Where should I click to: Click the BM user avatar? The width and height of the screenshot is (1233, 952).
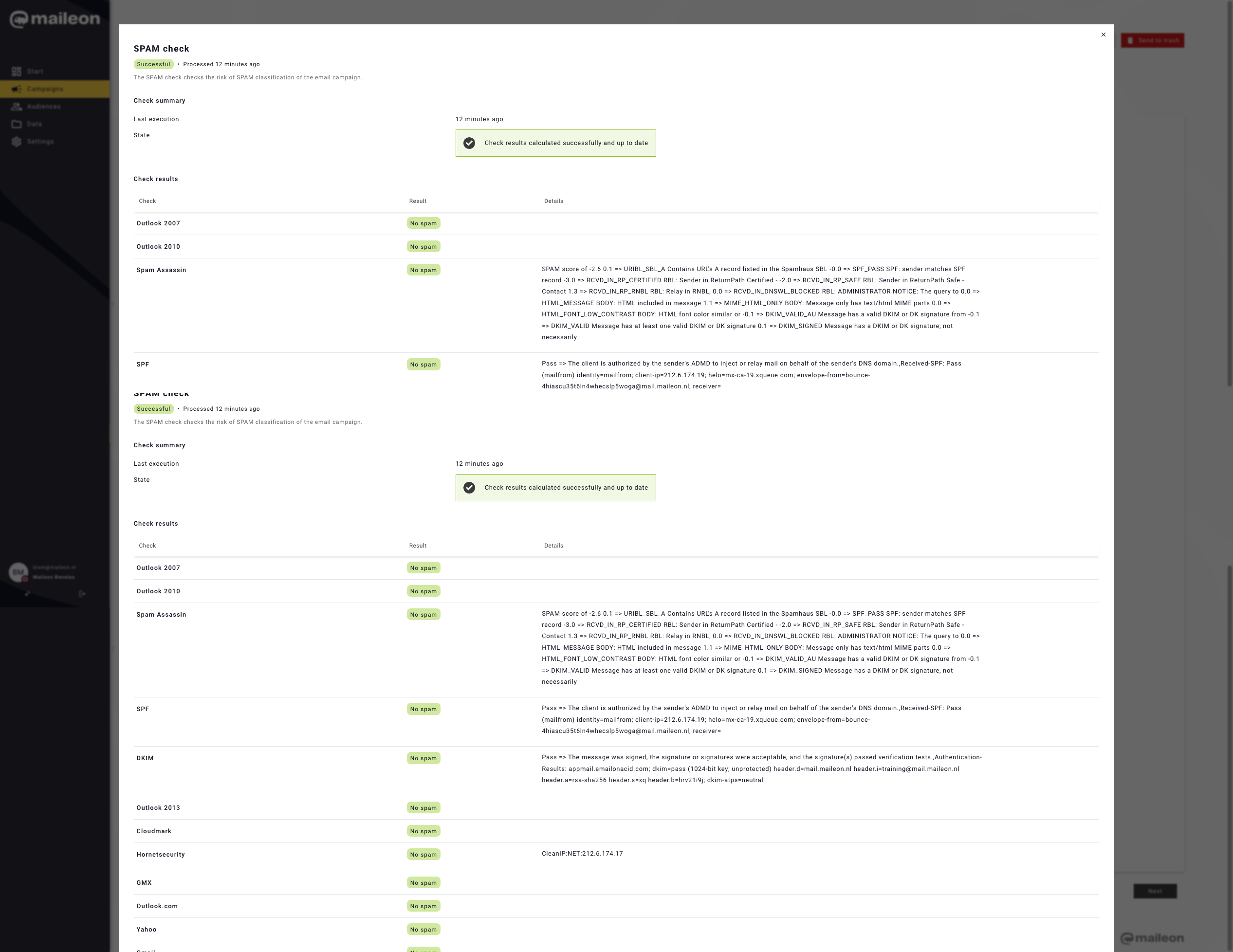click(18, 572)
